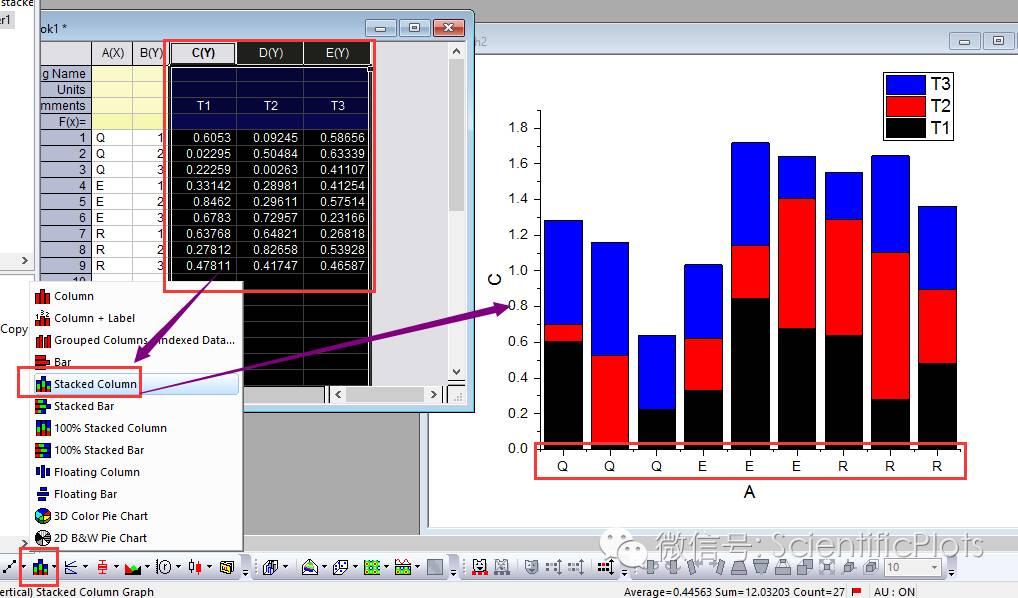Click the Template Library icon
This screenshot has height=598, width=1018.
pos(226,567)
